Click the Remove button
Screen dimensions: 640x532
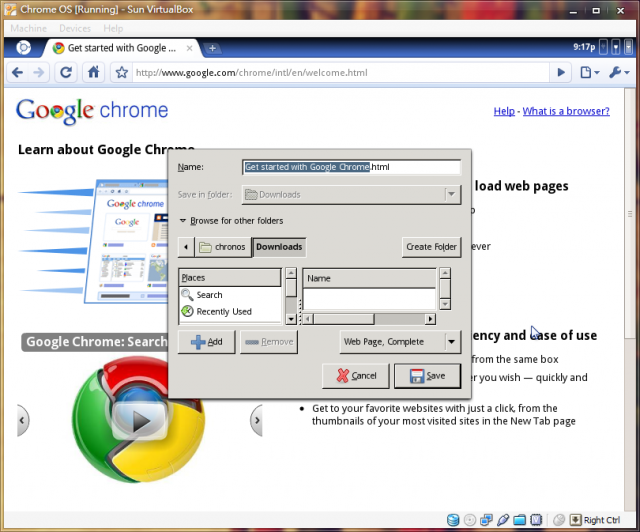tap(269, 342)
